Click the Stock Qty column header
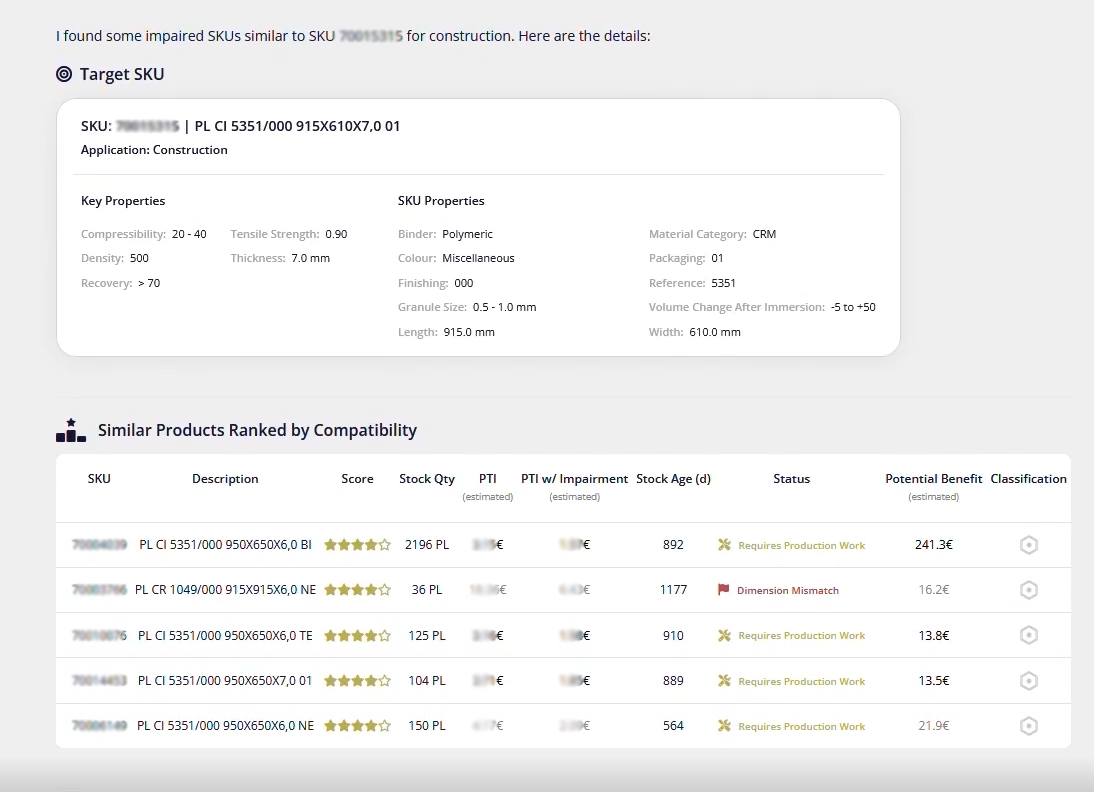The image size is (1094, 792). tap(426, 478)
